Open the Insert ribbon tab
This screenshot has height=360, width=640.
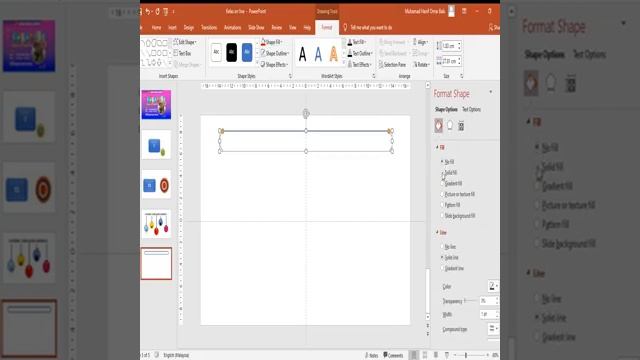[172, 27]
